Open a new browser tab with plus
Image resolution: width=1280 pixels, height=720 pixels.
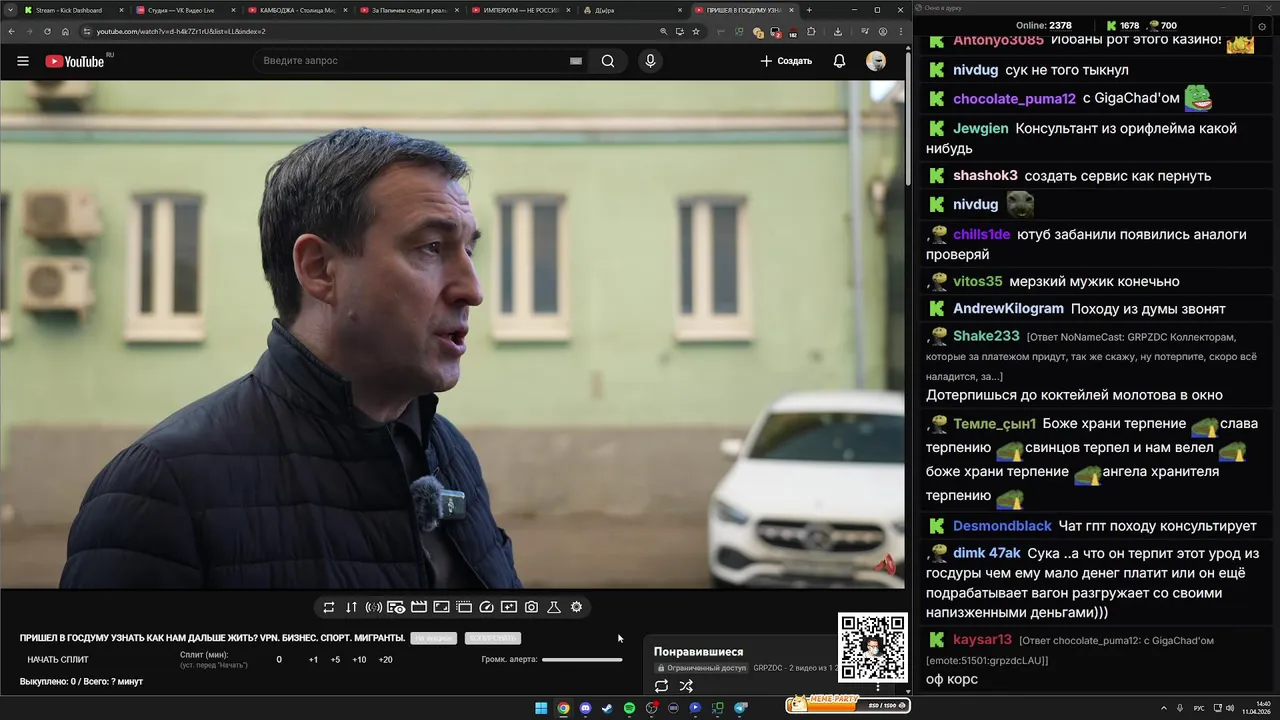click(809, 10)
